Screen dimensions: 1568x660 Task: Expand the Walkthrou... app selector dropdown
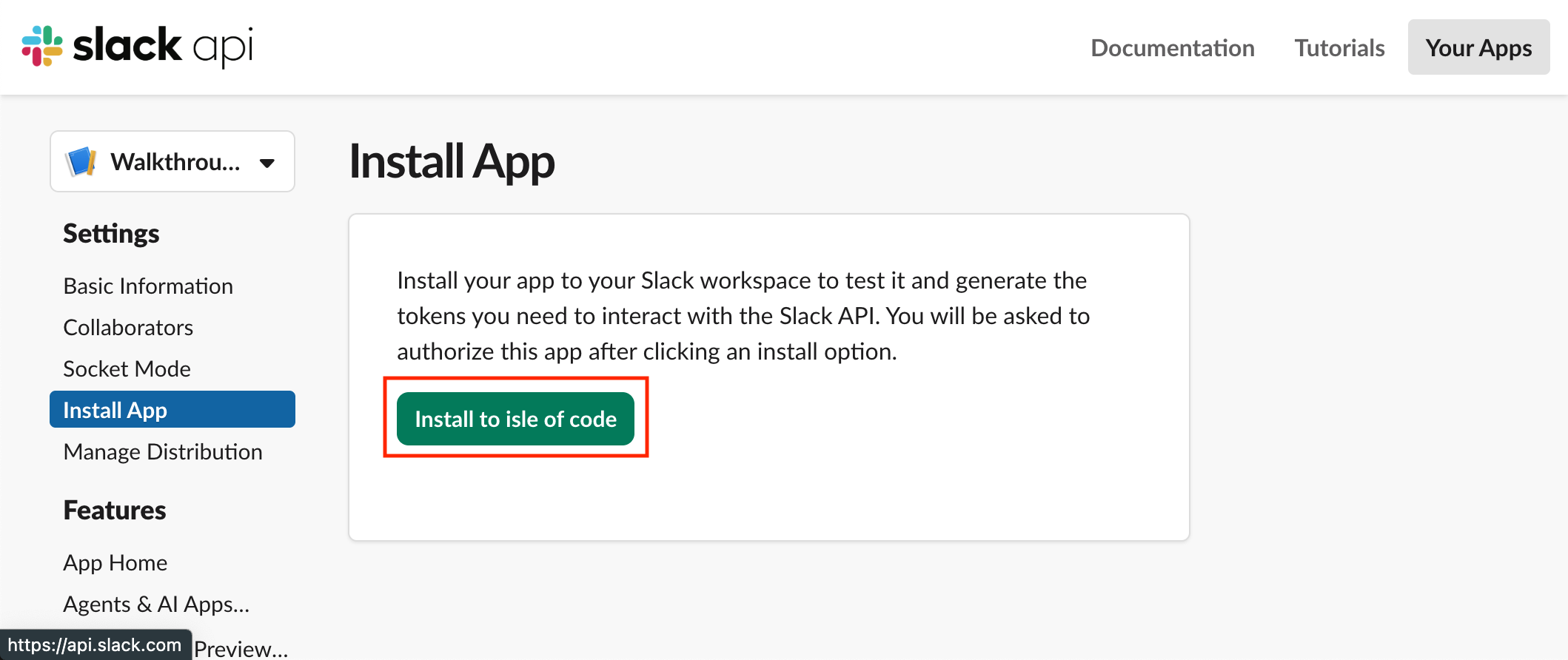pyautogui.click(x=172, y=161)
